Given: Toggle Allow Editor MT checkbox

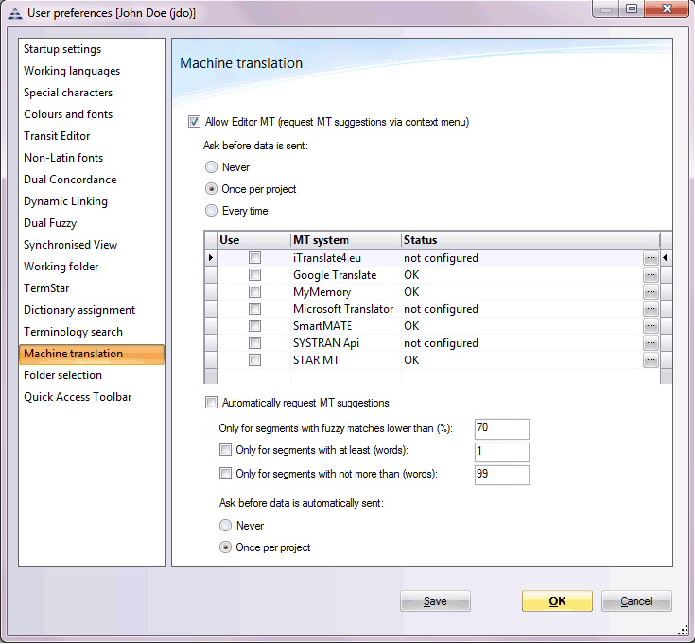Looking at the screenshot, I should pos(194,121).
